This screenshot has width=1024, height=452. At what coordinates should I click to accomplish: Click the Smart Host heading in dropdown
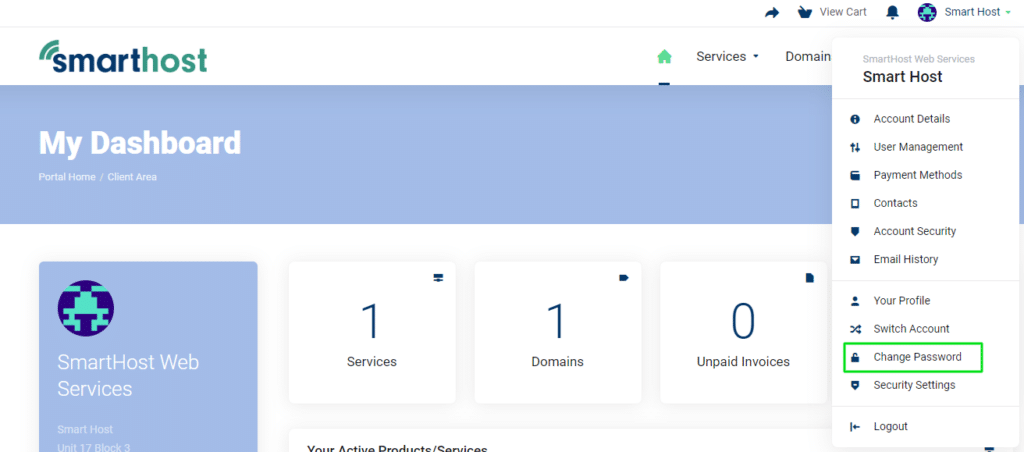(x=903, y=77)
